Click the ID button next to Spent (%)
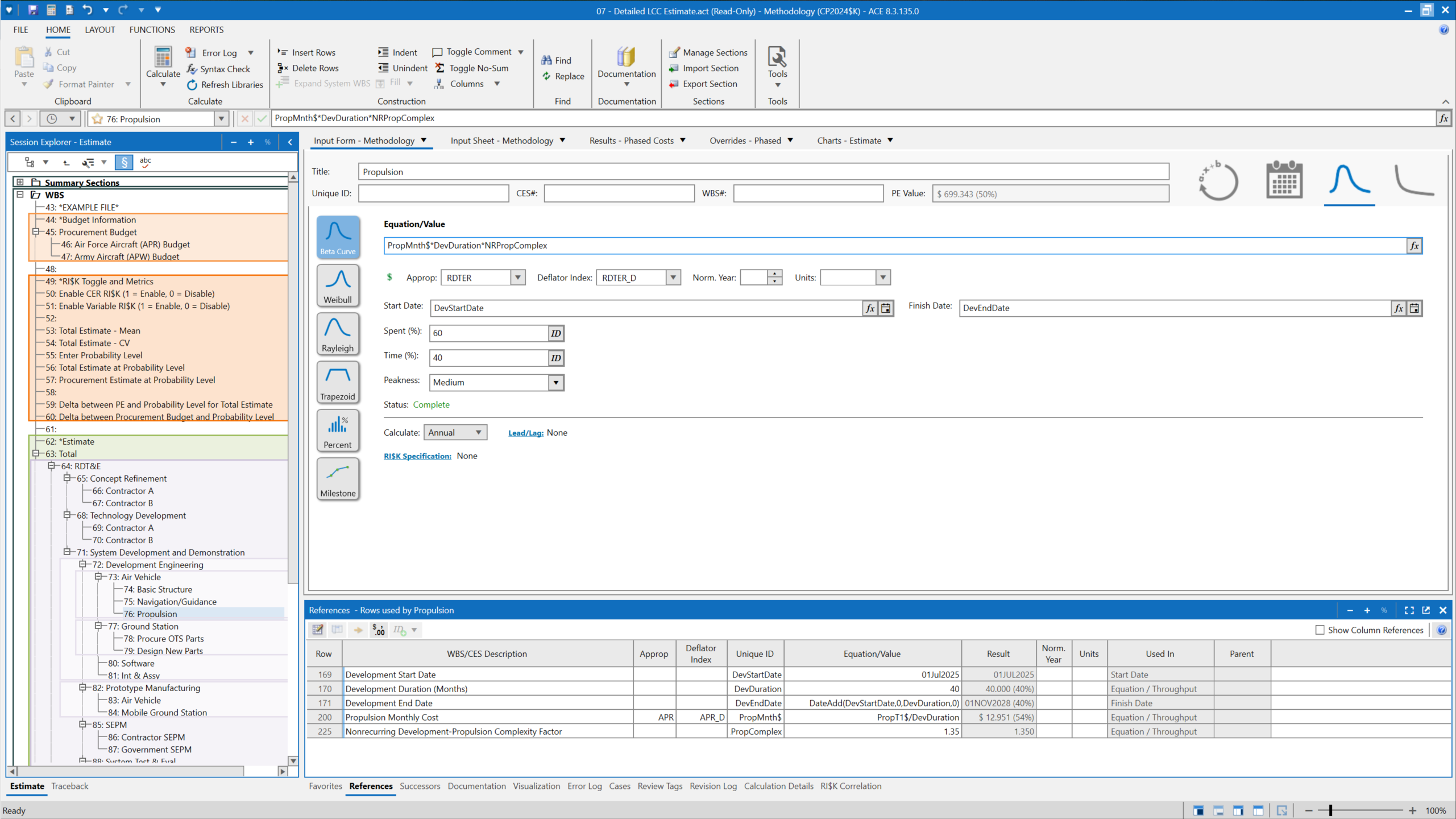Viewport: 1456px width, 819px height. [x=555, y=333]
